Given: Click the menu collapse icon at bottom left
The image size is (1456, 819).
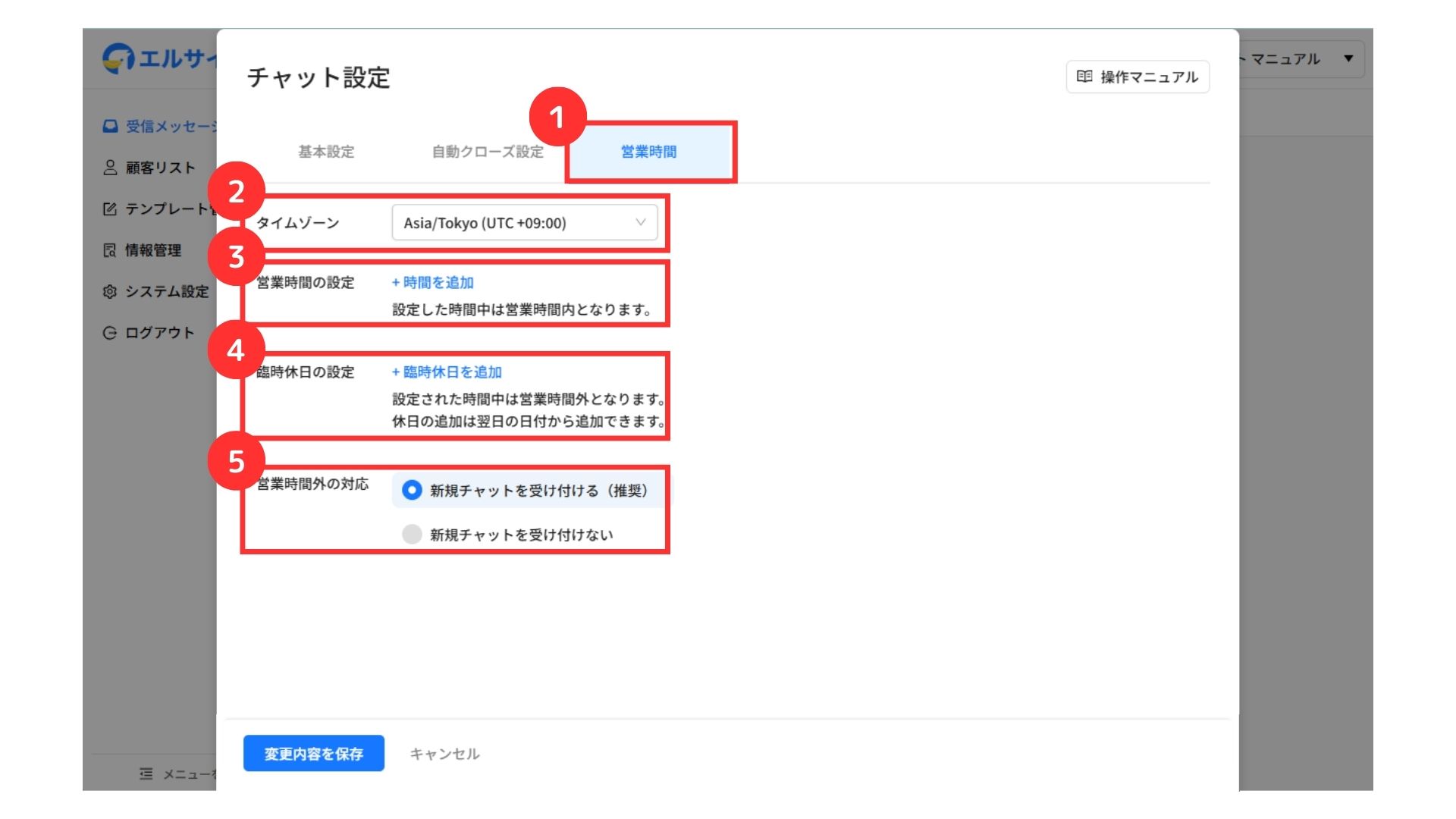Looking at the screenshot, I should [146, 773].
